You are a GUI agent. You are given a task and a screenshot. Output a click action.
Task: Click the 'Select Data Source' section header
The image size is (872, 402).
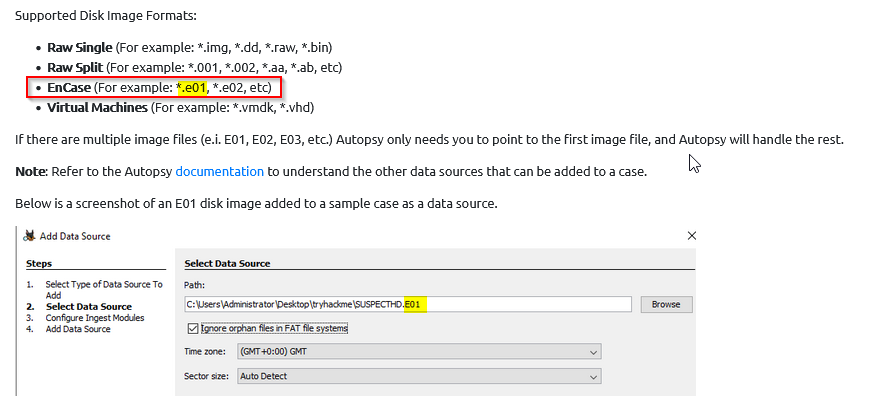tap(227, 263)
